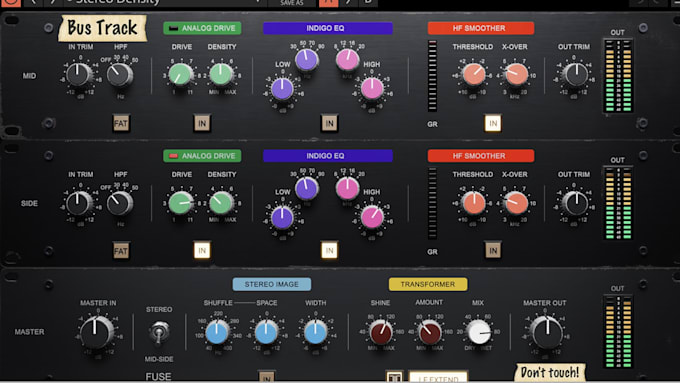Screen dimensions: 680x383
Task: Click the Mid channel HPF knob
Action: point(120,75)
